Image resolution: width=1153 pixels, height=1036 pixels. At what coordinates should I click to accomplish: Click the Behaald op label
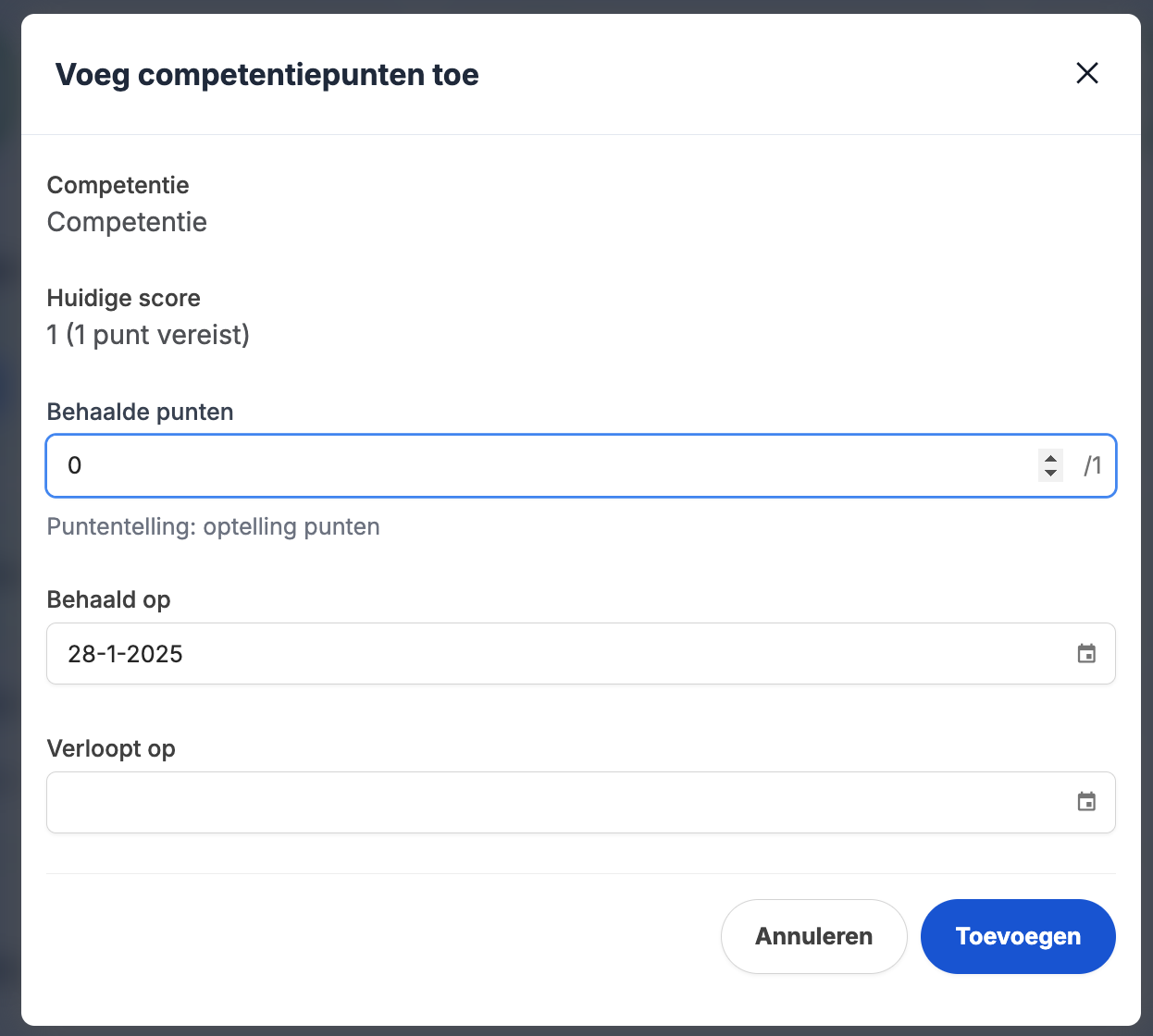point(108,599)
